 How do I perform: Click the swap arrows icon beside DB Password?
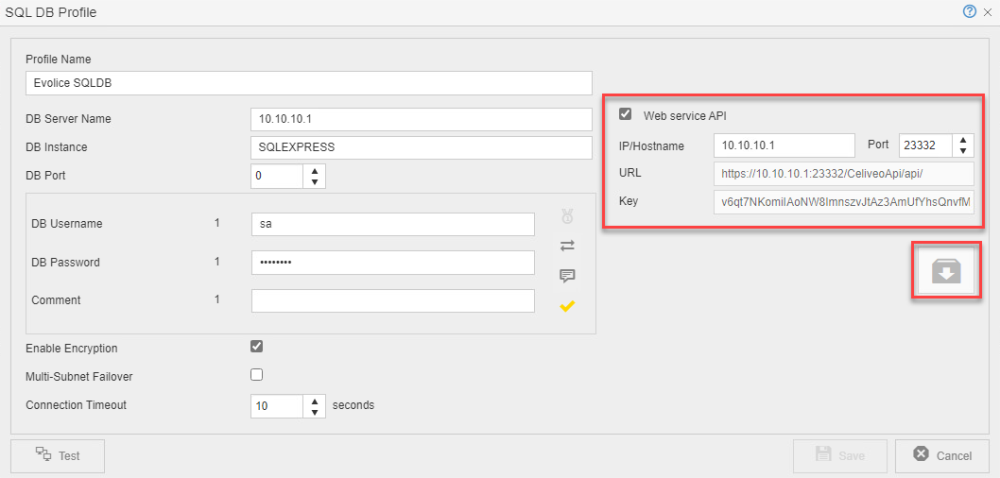point(567,245)
